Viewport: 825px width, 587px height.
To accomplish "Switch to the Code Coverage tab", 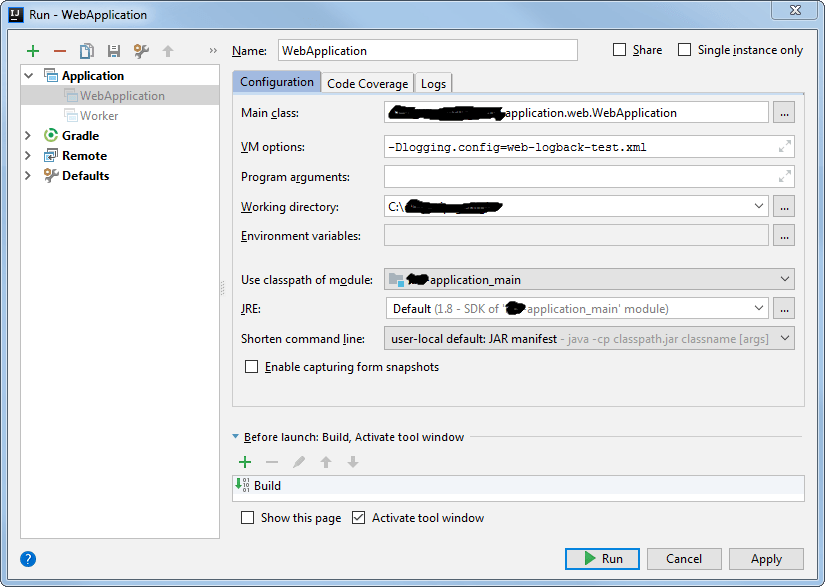I will coord(367,84).
